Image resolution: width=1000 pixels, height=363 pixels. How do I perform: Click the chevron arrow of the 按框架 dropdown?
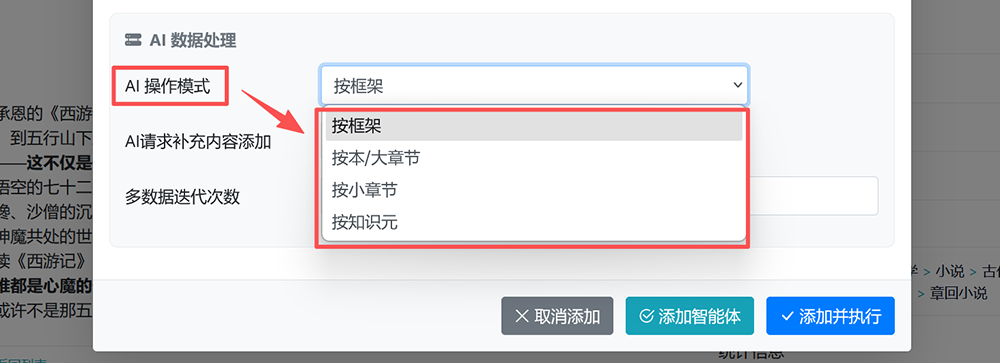(738, 85)
